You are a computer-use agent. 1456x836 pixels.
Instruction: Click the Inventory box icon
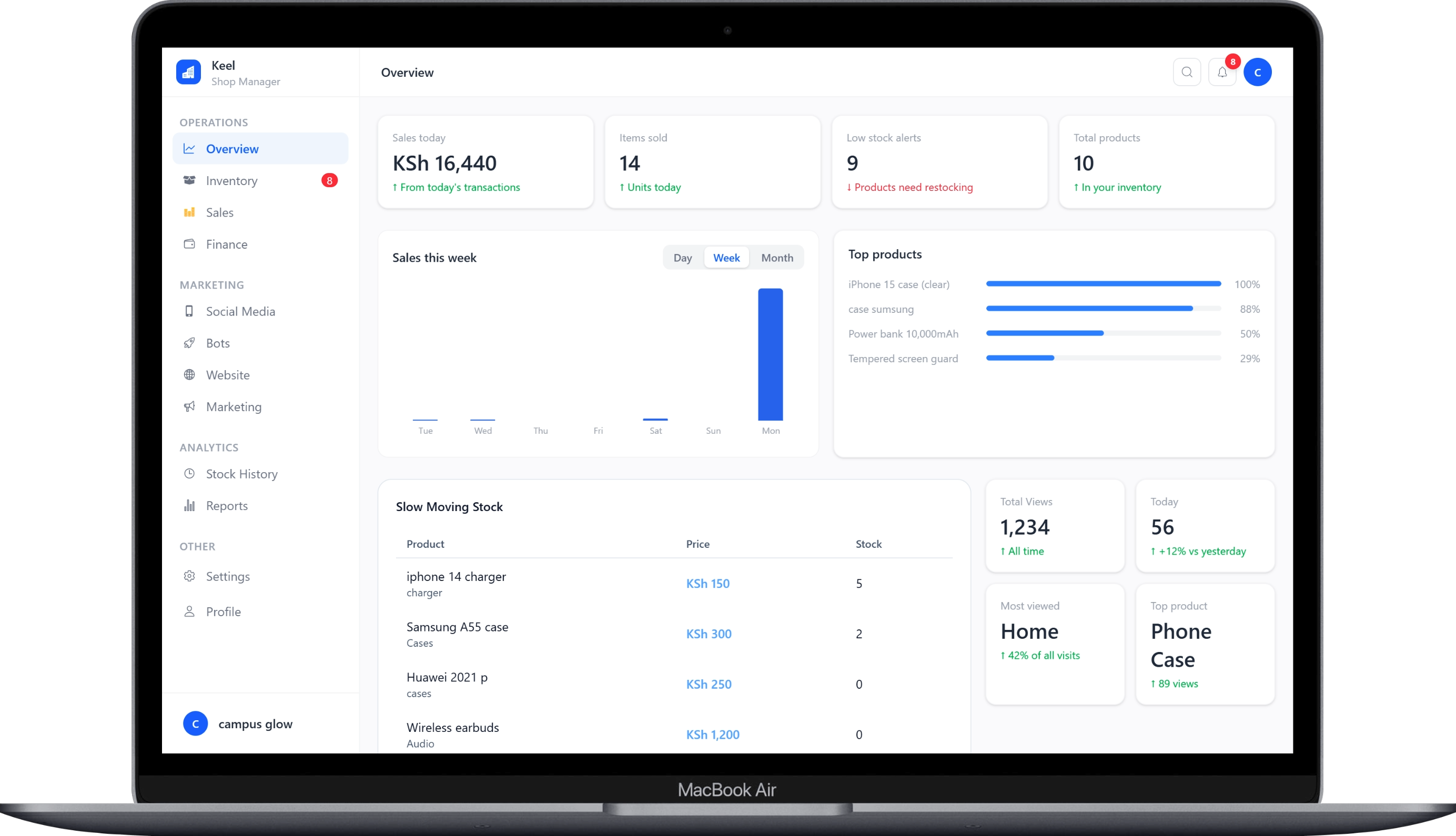pyautogui.click(x=189, y=180)
